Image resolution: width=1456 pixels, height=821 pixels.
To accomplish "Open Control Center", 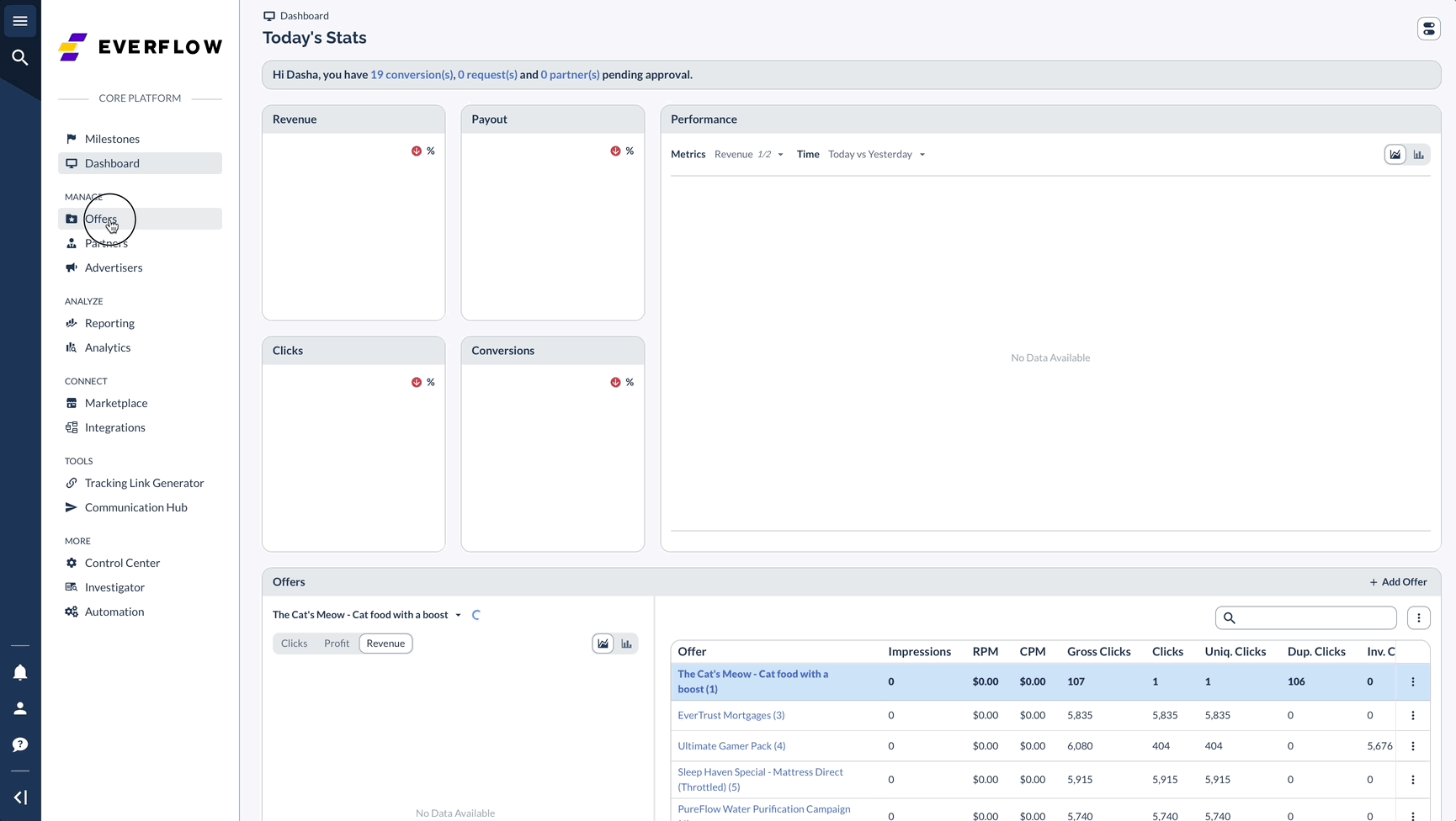I will 140,563.
